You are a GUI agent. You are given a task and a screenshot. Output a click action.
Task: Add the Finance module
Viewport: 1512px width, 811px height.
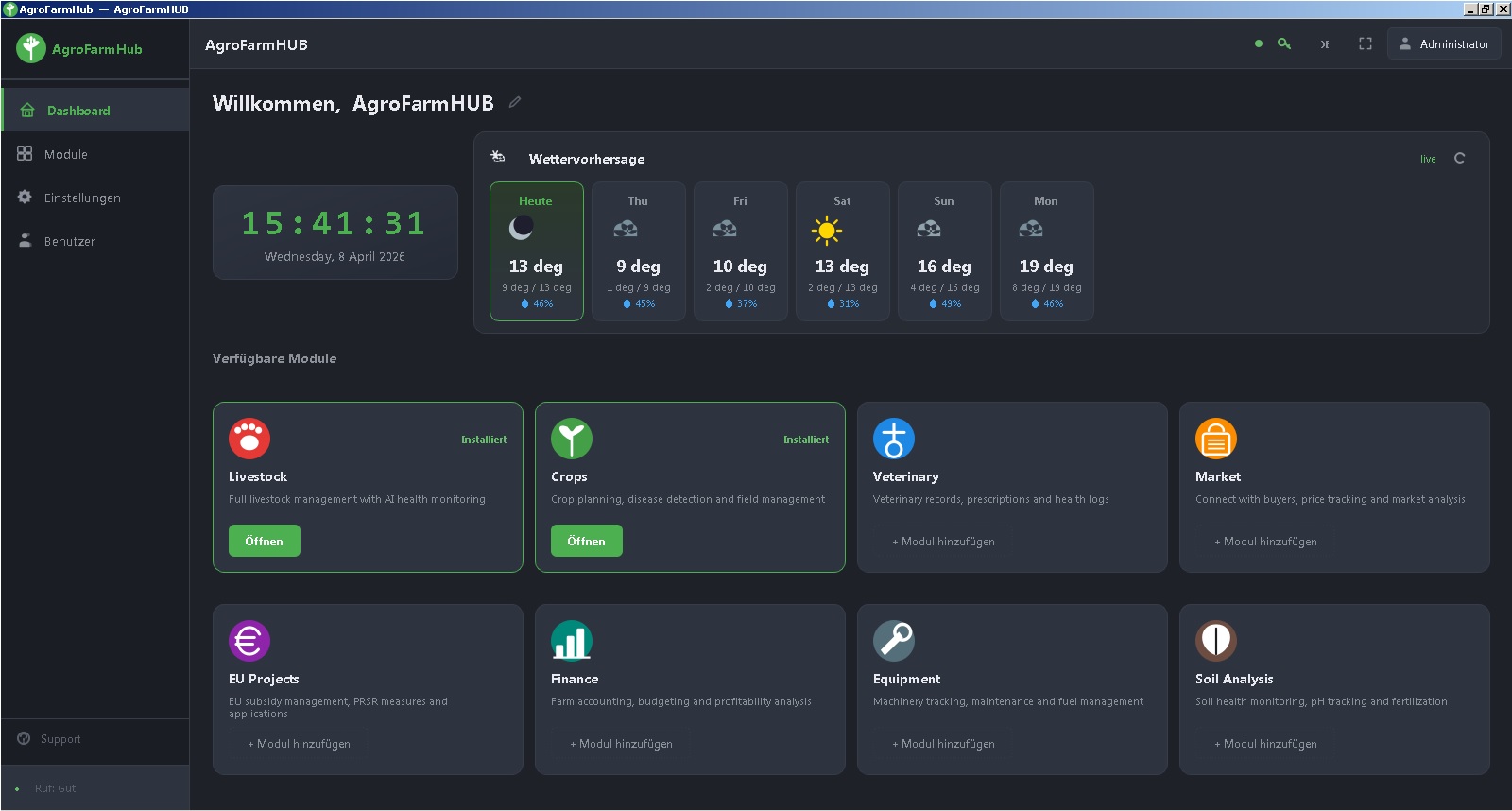(x=621, y=744)
